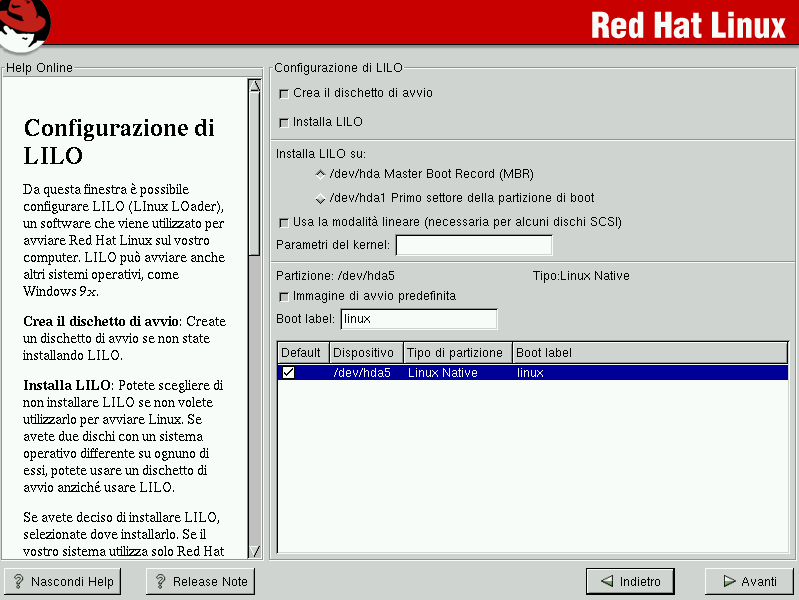Toggle the default checkbox for /dev/hda5 row
The image size is (799, 600).
(289, 373)
